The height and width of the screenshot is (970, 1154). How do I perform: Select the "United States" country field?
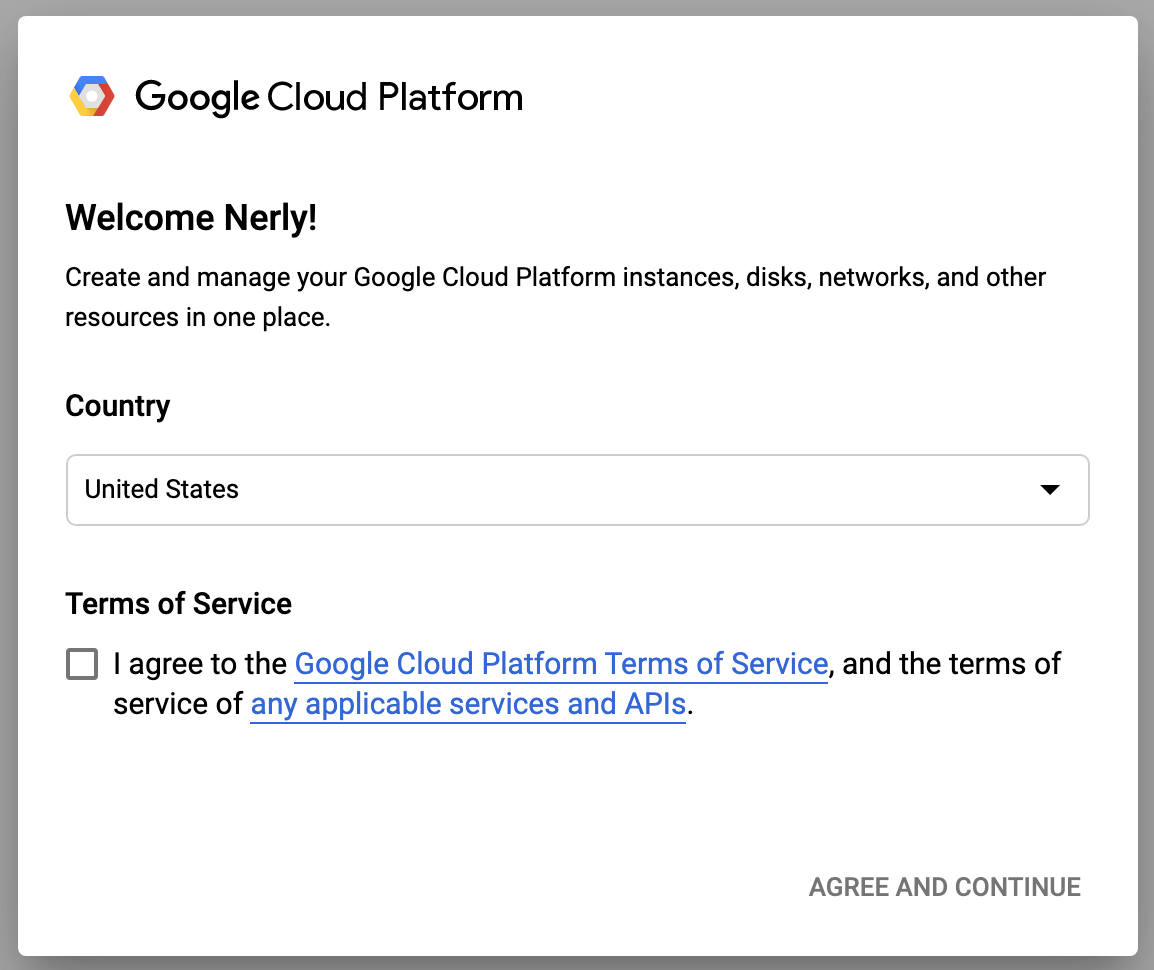coord(162,490)
